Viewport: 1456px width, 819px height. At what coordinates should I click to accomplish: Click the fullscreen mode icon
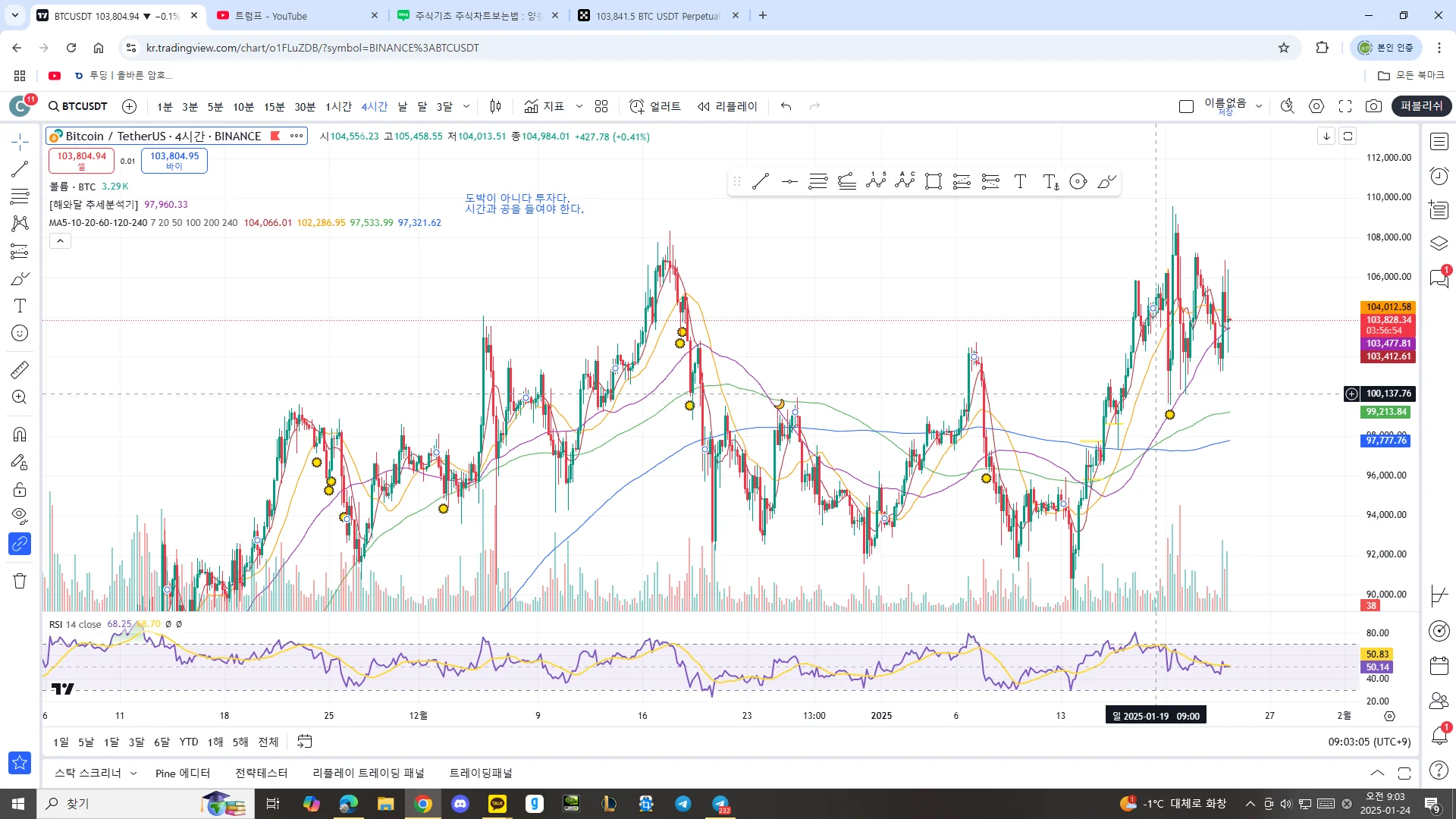click(1345, 106)
